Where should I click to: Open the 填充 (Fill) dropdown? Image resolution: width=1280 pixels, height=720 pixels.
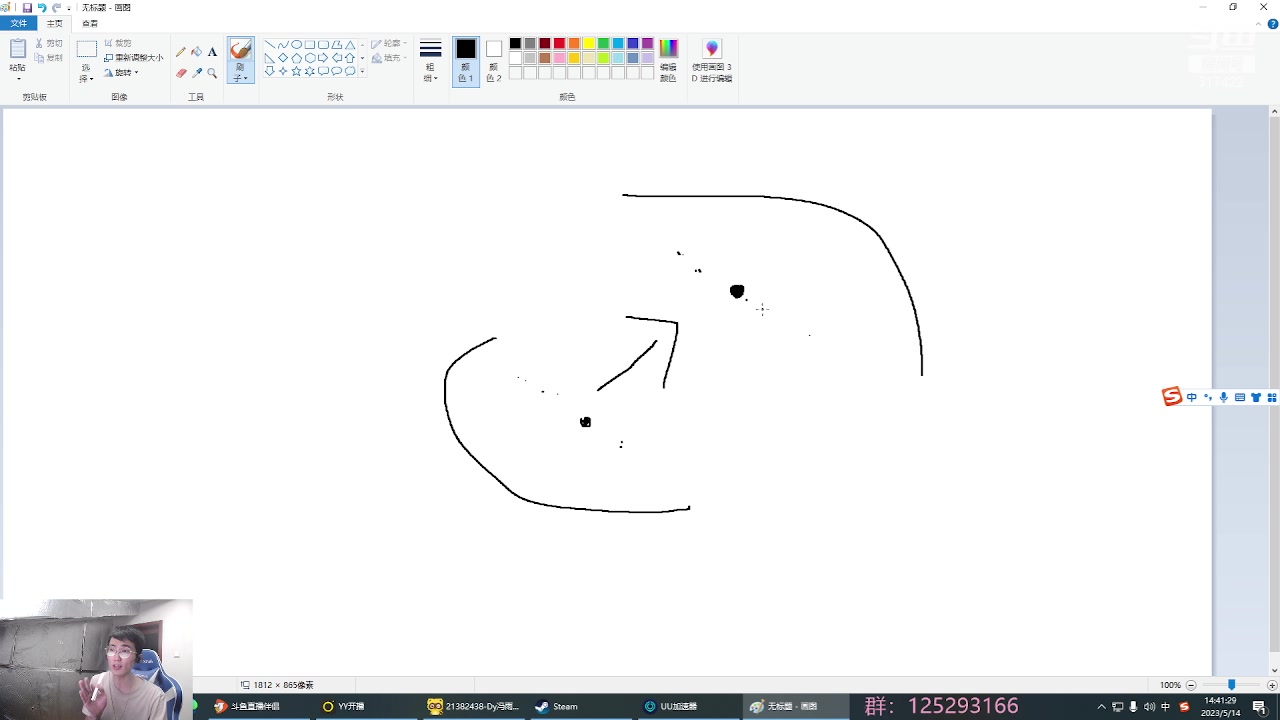[389, 58]
